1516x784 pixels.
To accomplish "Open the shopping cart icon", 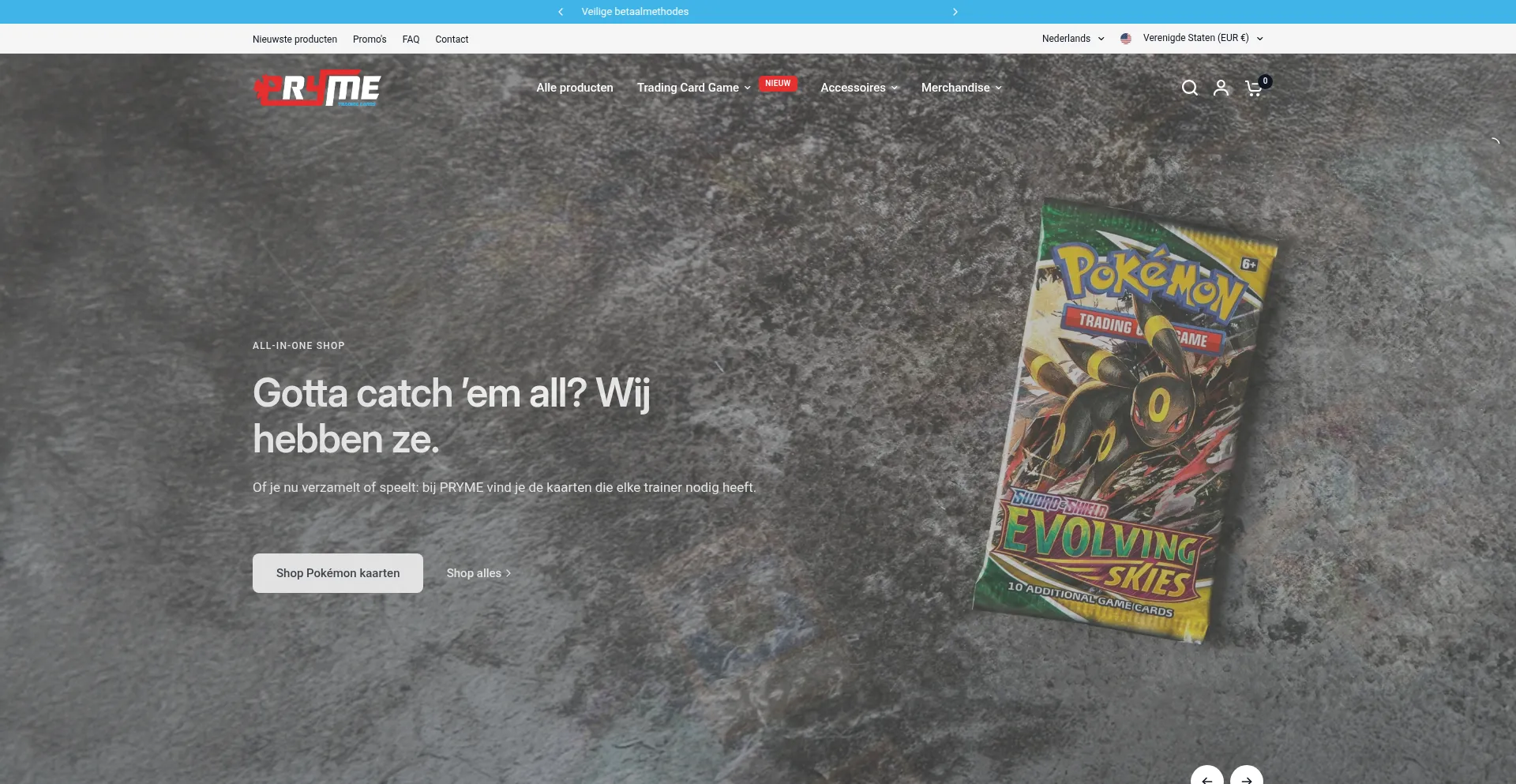I will pyautogui.click(x=1255, y=88).
